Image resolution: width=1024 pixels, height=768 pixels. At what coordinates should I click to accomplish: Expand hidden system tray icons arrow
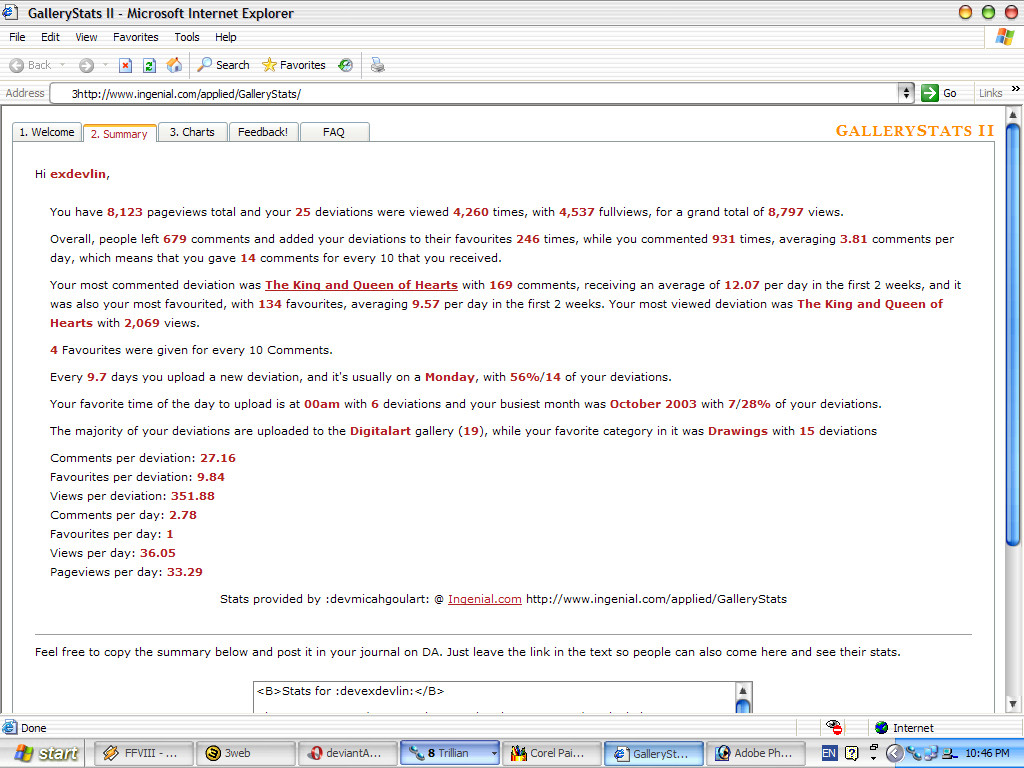[894, 753]
